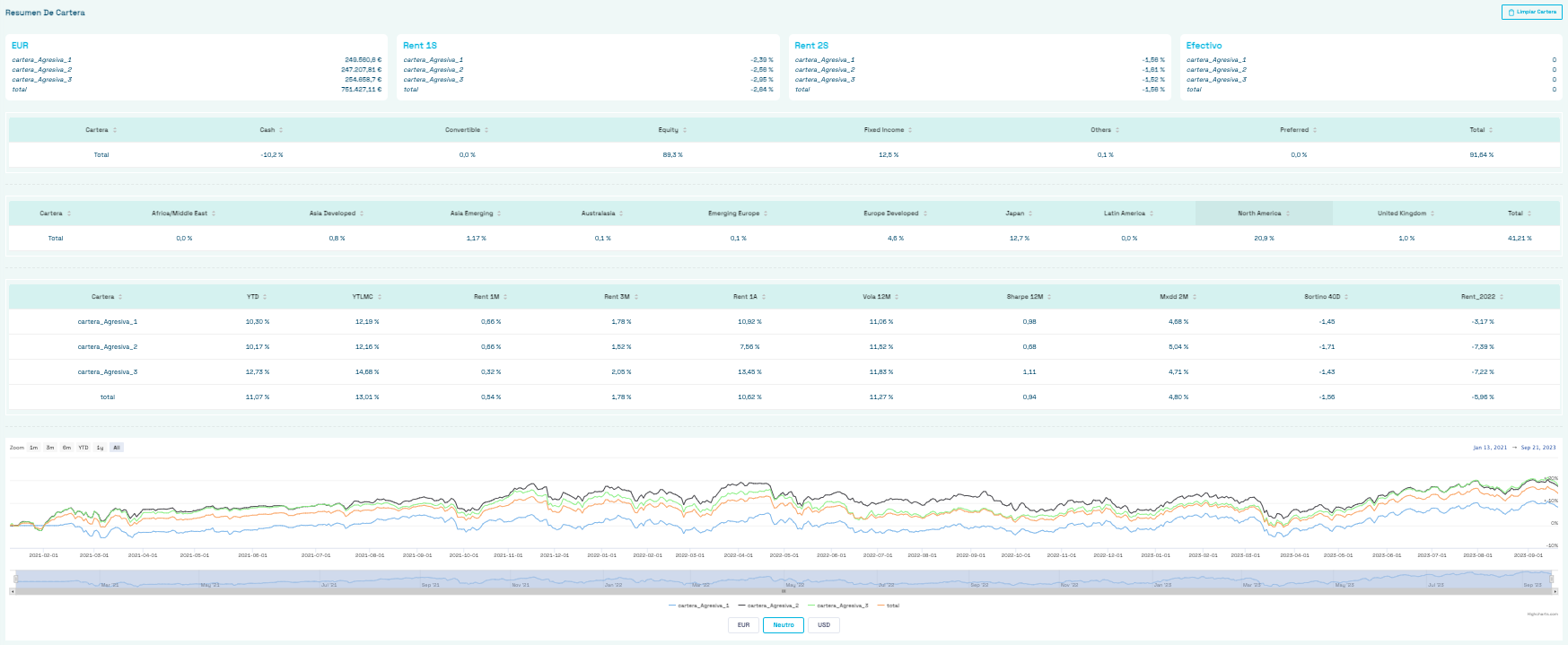Click the Sep 21, 2023 end date field

click(1538, 448)
